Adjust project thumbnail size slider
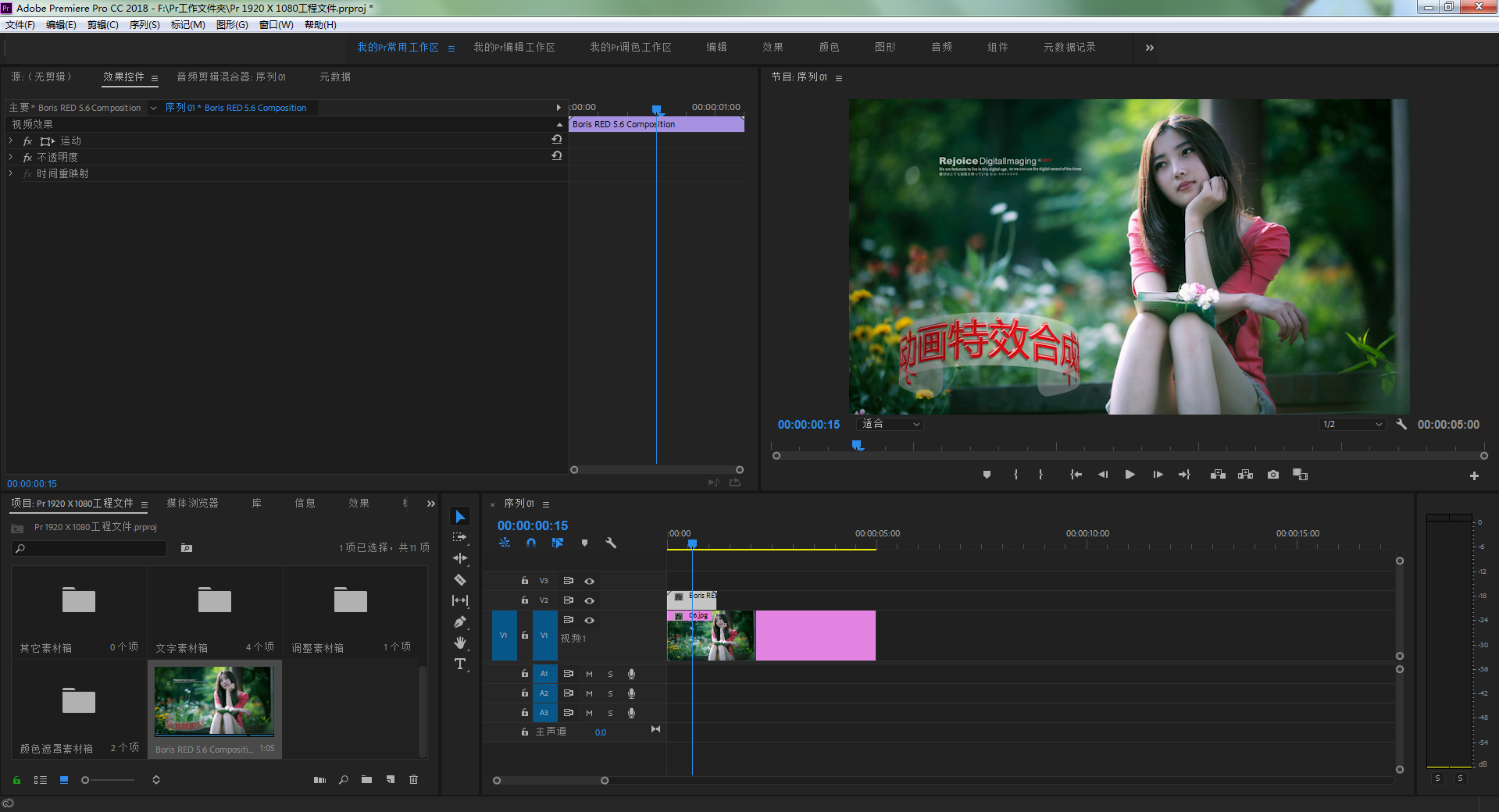The image size is (1499, 812). coord(108,779)
